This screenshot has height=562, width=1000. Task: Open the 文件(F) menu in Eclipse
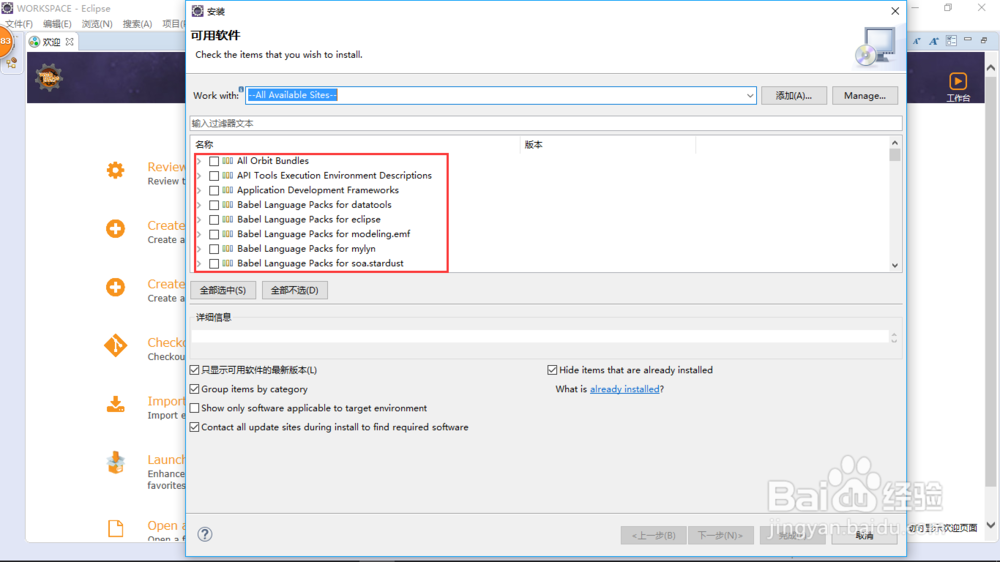coord(18,24)
